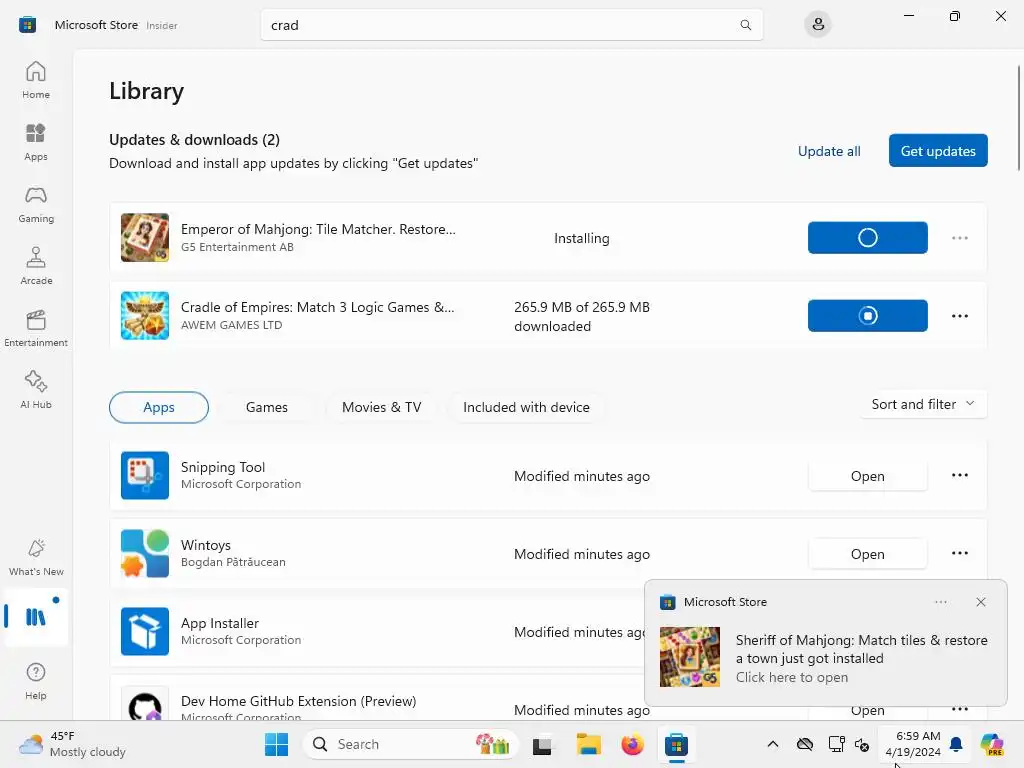The image size is (1024, 768).
Task: Click the page vertical scrollbar
Action: coord(1018,118)
